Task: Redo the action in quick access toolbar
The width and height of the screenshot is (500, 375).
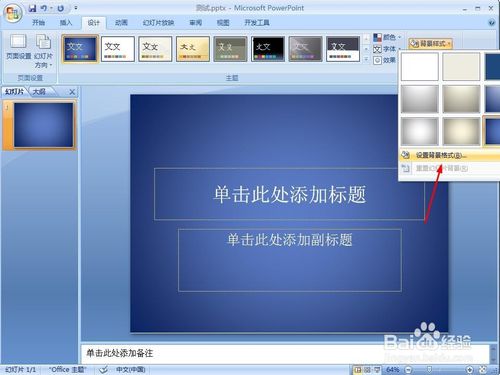Action: (x=61, y=8)
